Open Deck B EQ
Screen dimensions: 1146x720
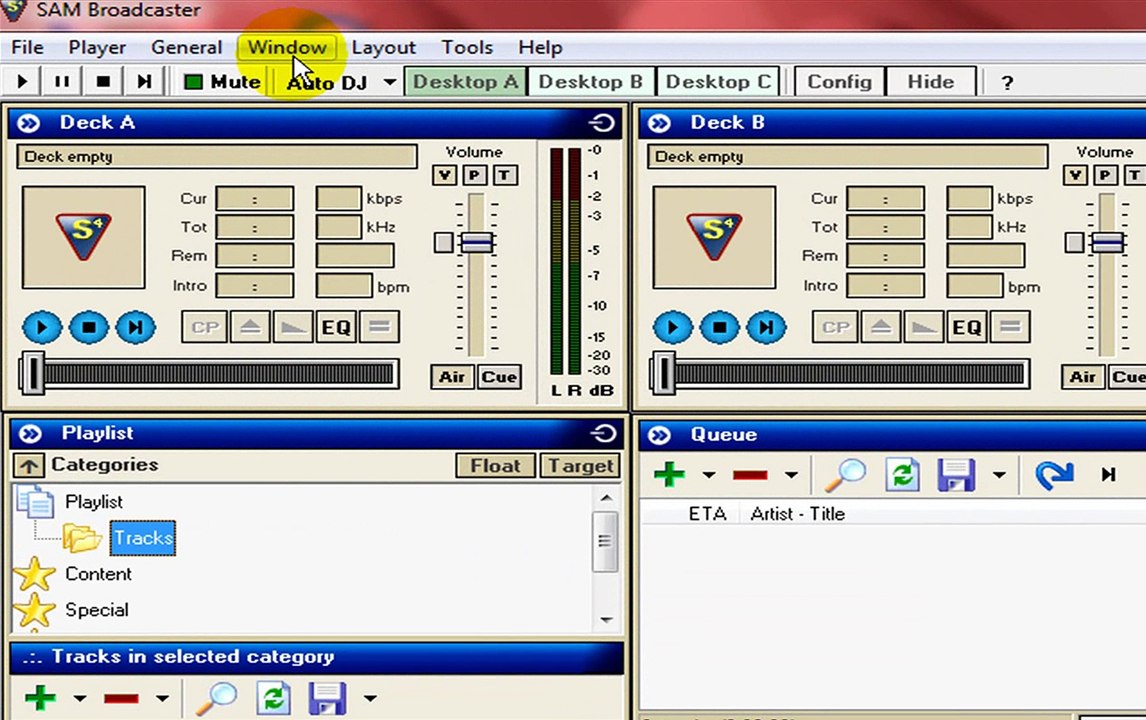(967, 327)
